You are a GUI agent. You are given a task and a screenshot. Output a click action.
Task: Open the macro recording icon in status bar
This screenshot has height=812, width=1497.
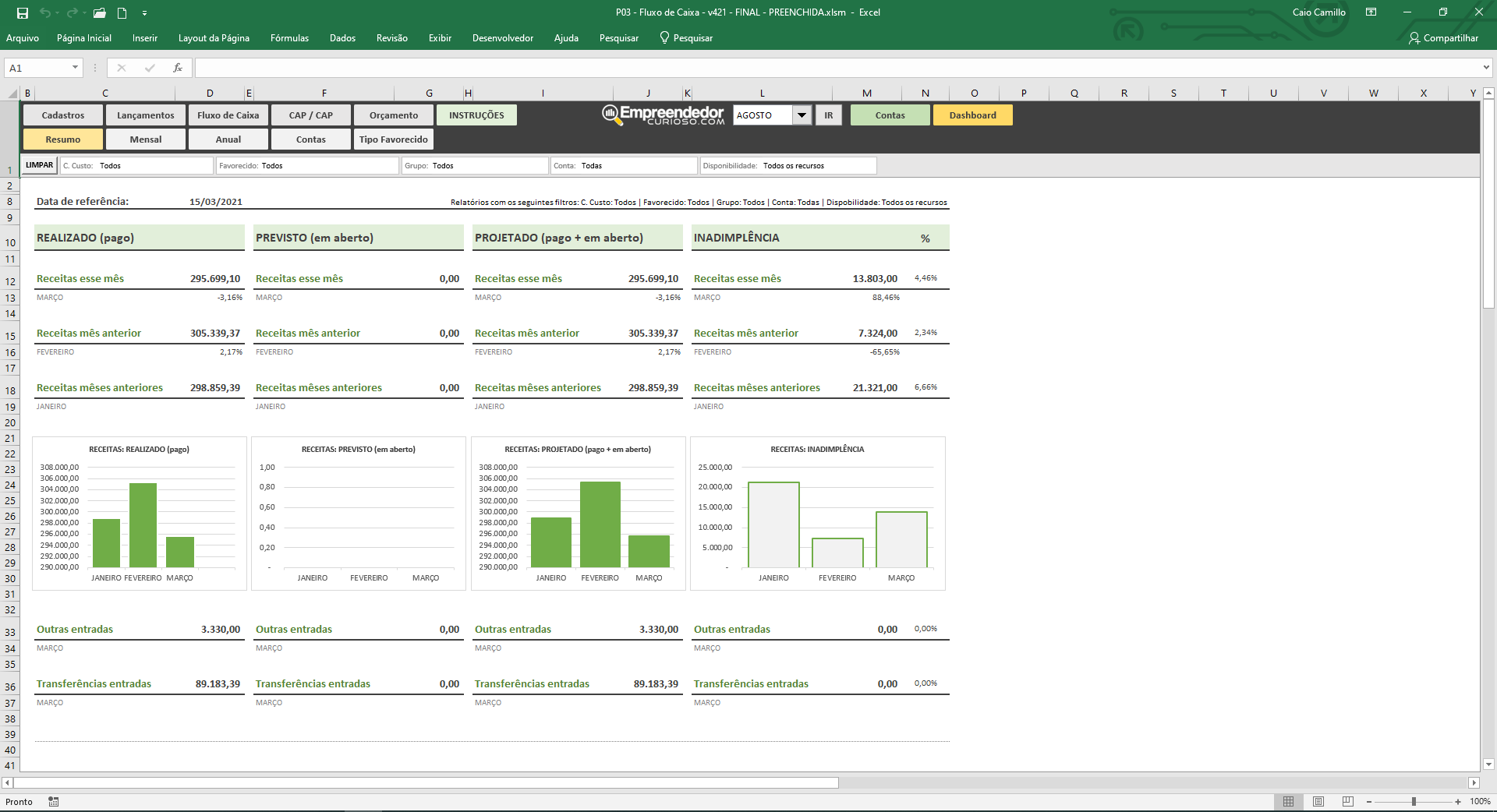pos(54,801)
